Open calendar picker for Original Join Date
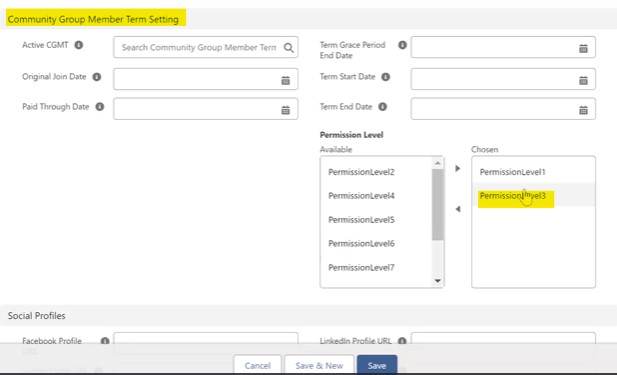This screenshot has height=375, width=617. click(286, 80)
